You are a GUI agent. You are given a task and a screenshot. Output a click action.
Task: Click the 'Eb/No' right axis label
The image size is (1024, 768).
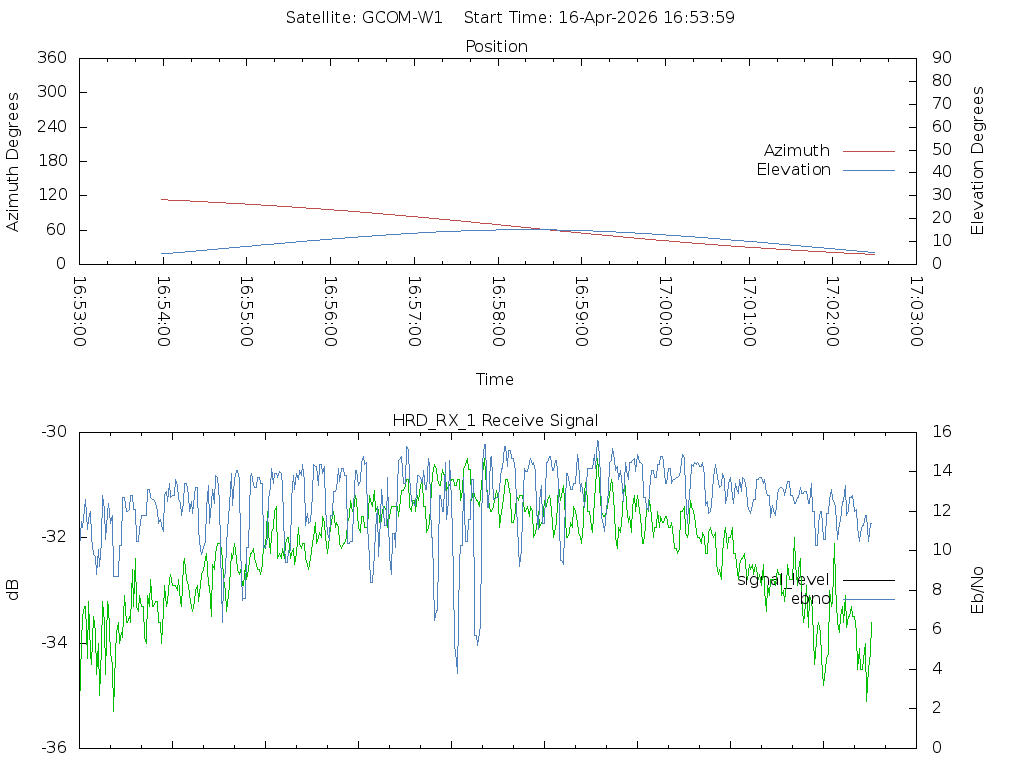pos(978,589)
